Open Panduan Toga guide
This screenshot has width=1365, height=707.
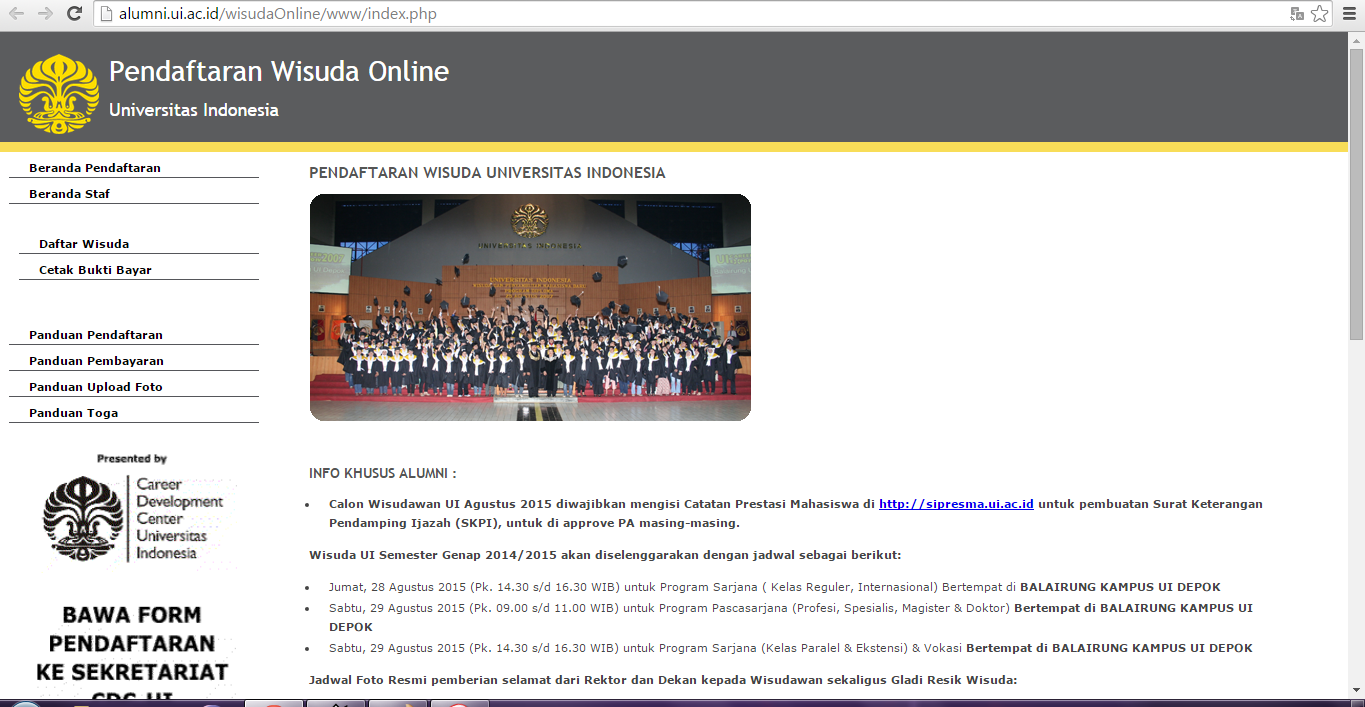74,413
